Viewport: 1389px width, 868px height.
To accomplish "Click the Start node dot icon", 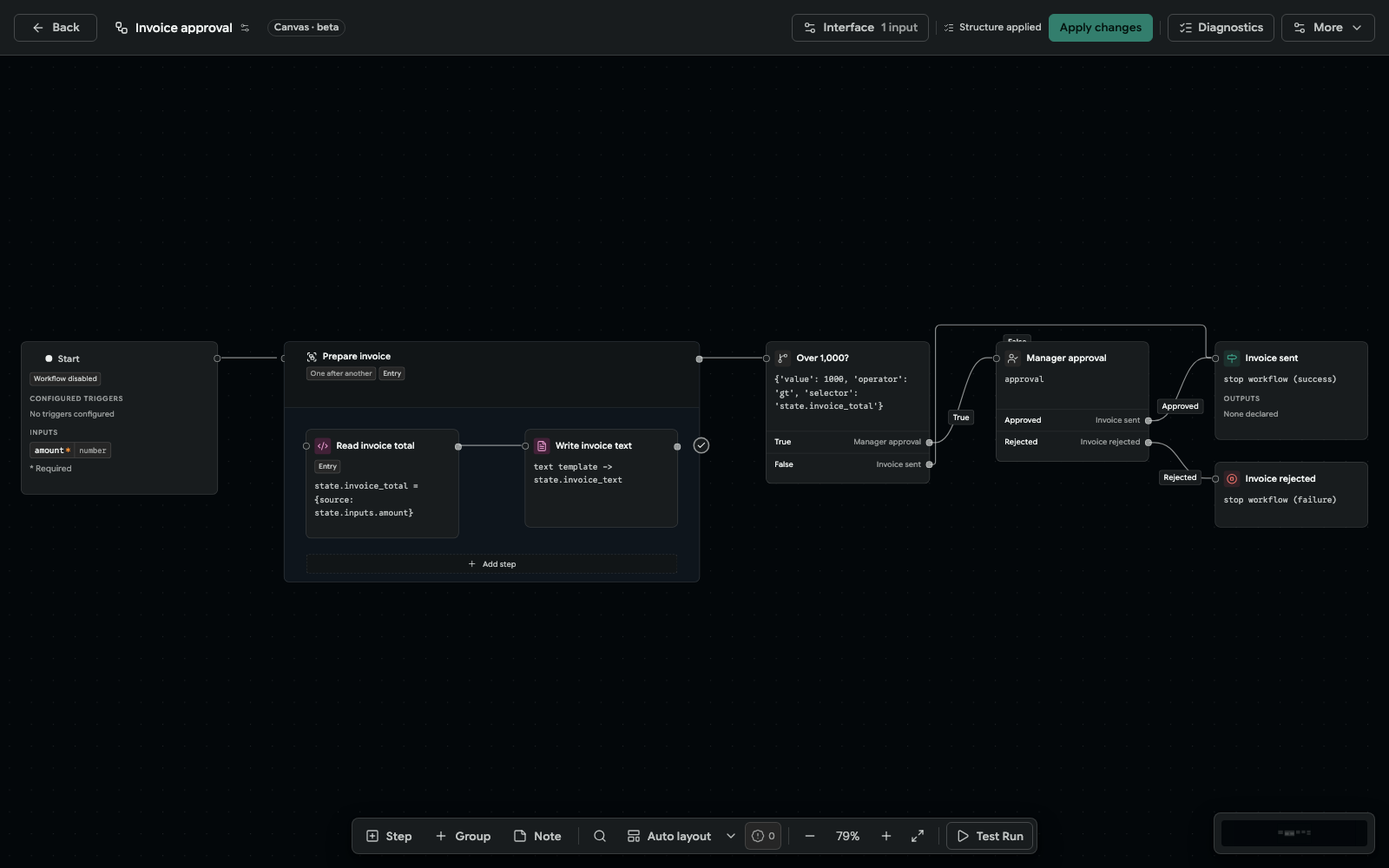I will (49, 358).
